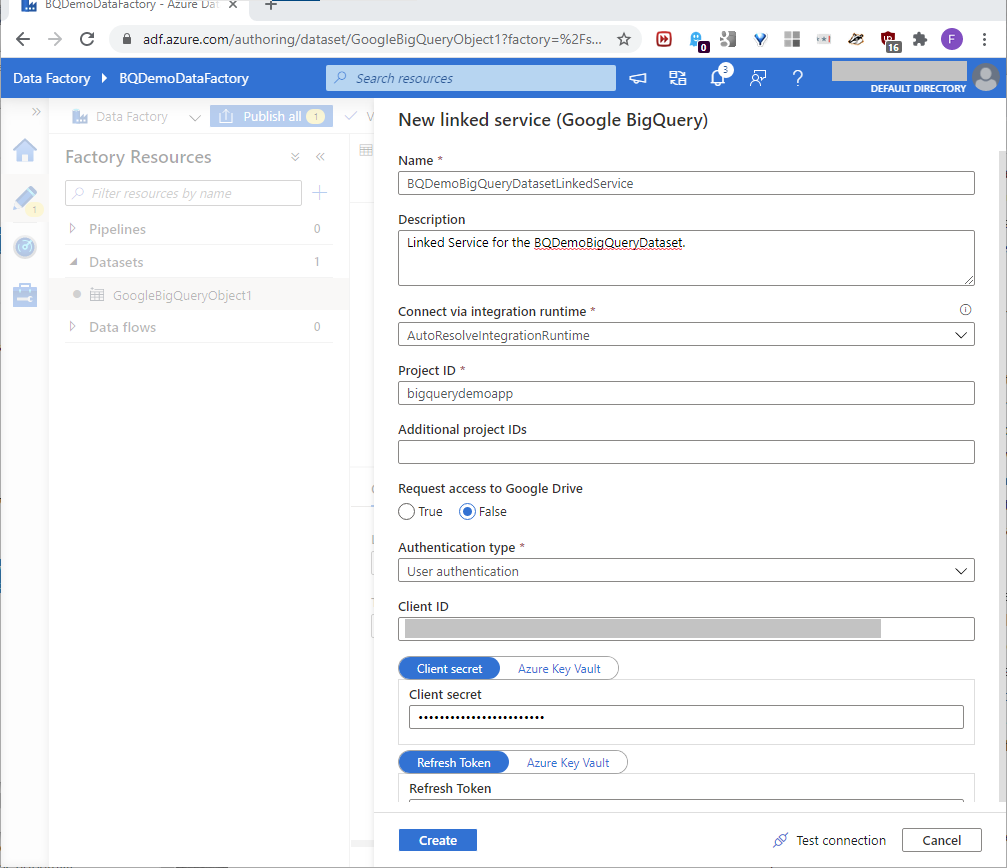1007x868 pixels.
Task: Click the browser forward arrow
Action: click(55, 39)
